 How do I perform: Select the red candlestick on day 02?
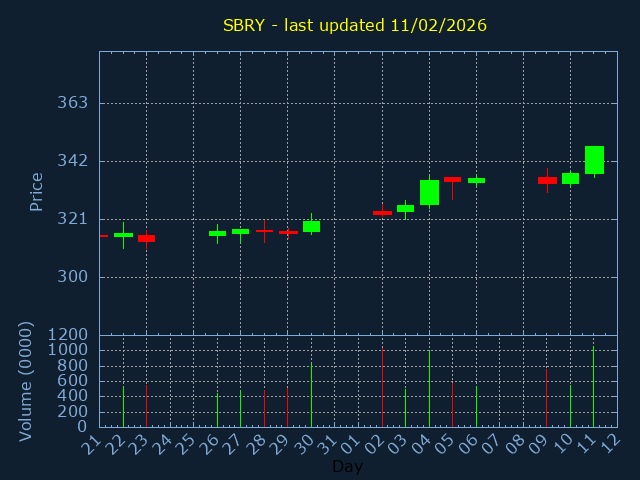[x=382, y=212]
